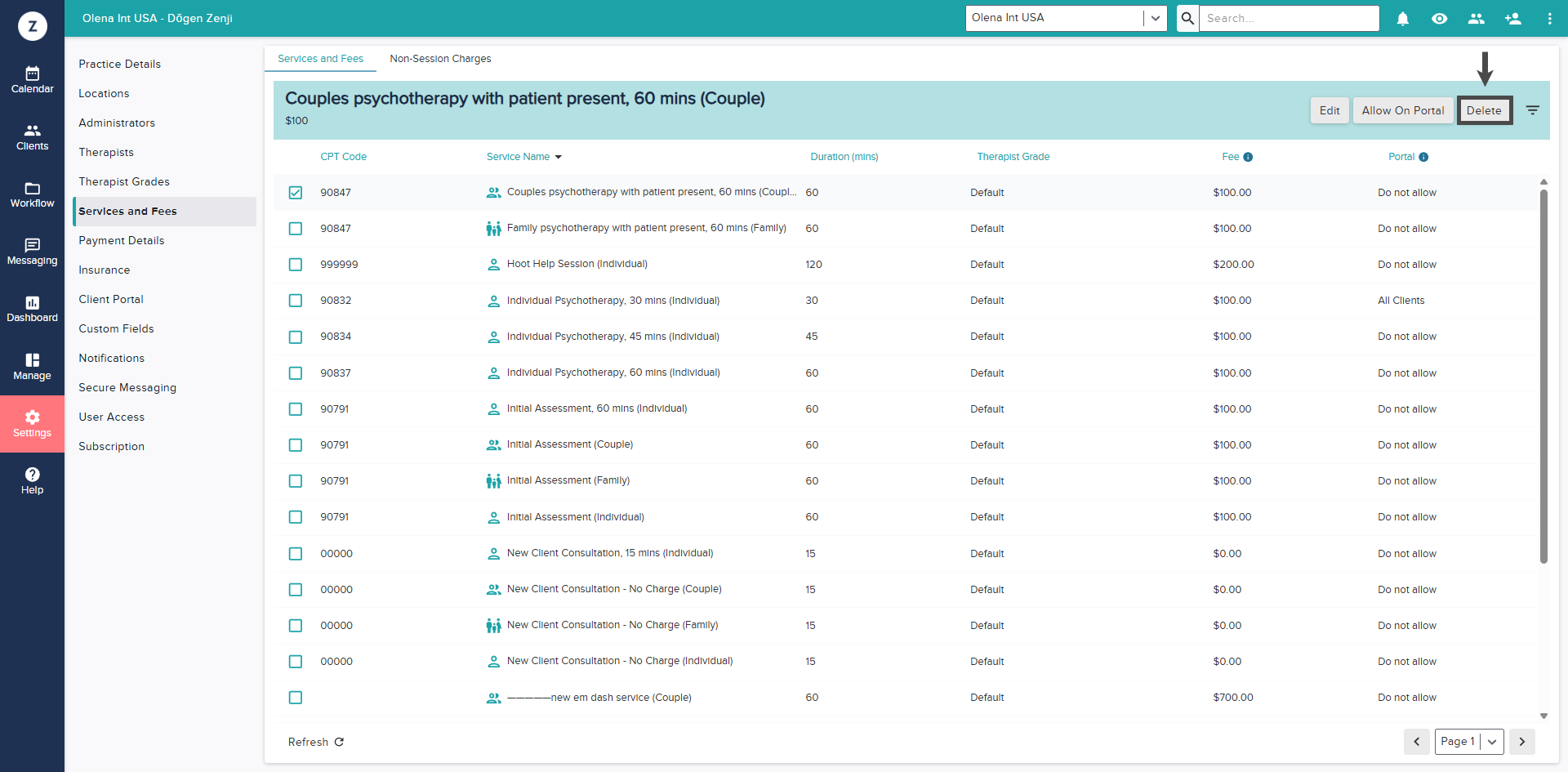Go to the Clients section icon
The image size is (1568, 772).
32,131
